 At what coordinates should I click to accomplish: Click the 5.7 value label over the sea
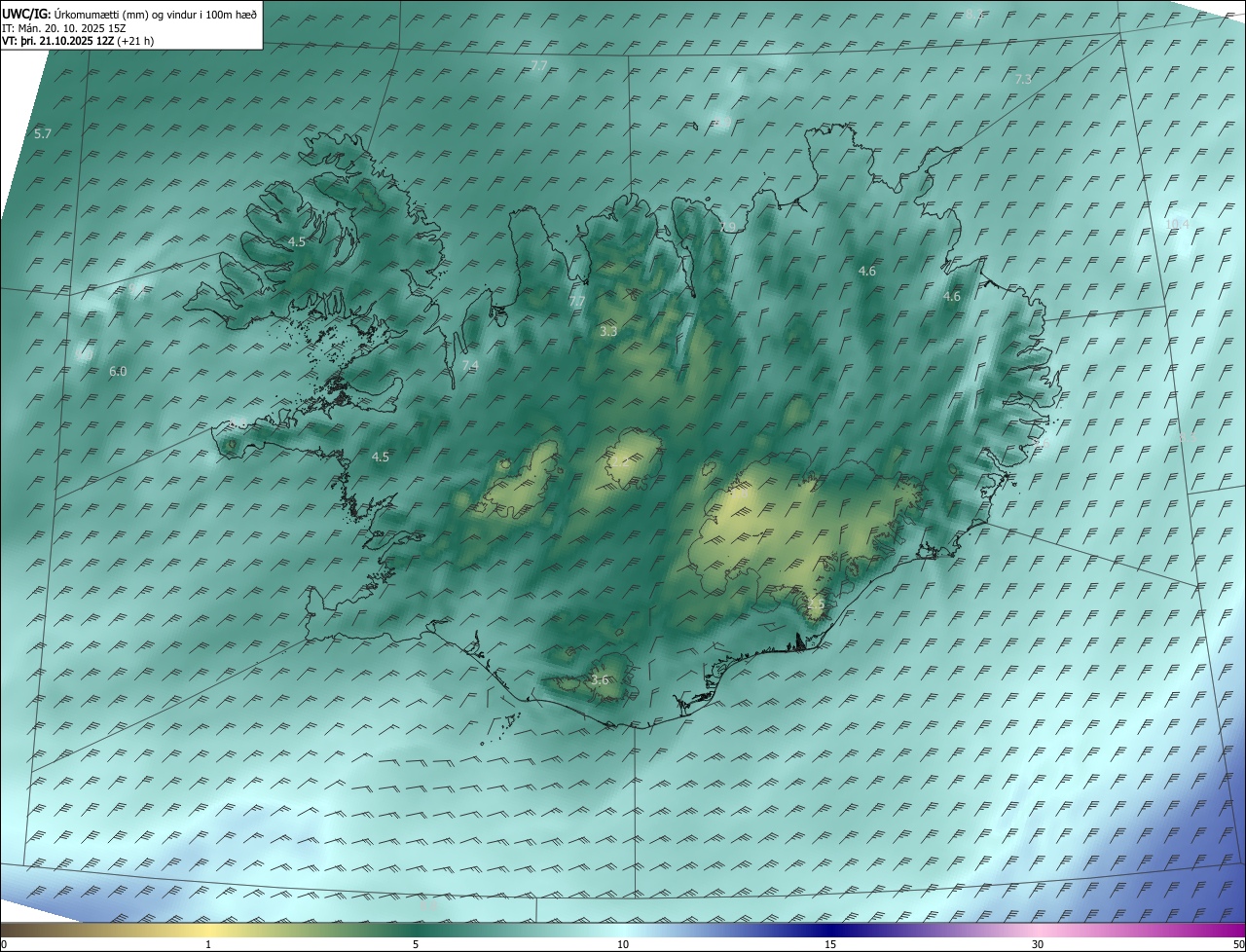(42, 133)
